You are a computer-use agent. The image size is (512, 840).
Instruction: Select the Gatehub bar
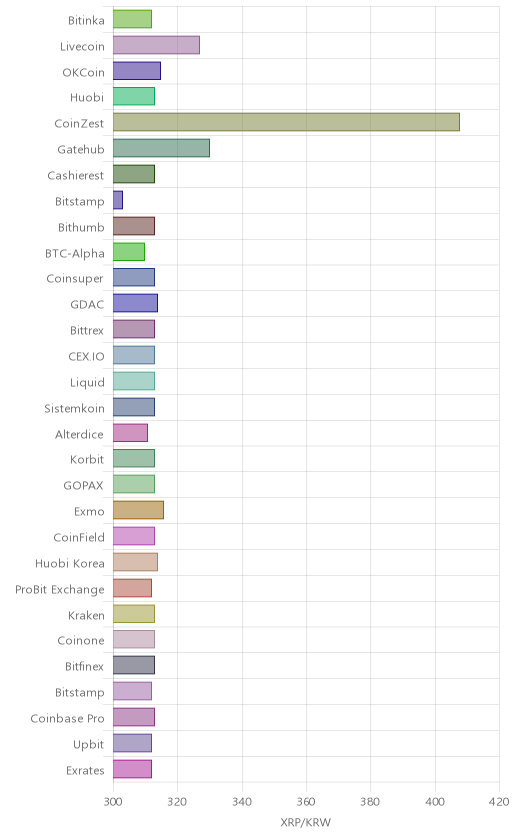pos(161,148)
